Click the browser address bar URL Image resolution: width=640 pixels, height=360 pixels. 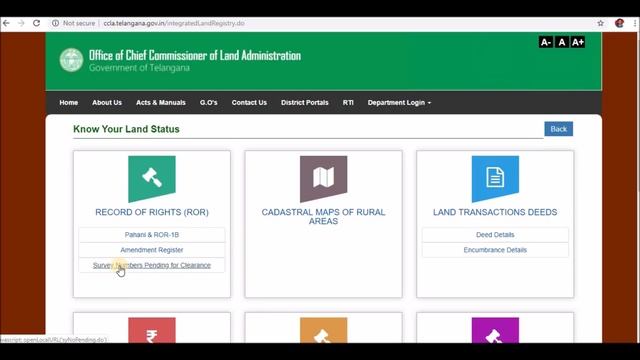click(174, 23)
